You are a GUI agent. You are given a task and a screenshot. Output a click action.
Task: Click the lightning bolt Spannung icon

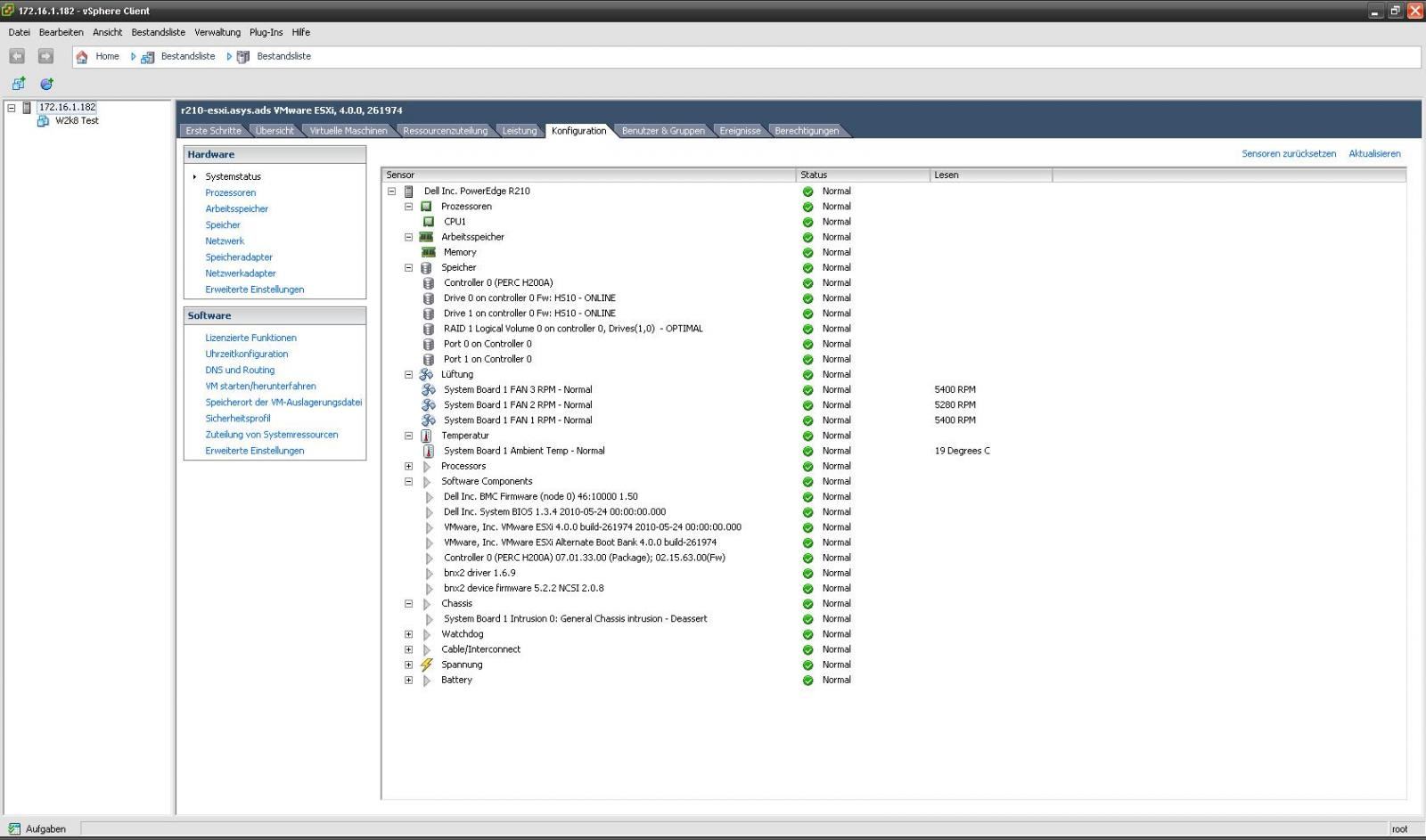point(426,665)
